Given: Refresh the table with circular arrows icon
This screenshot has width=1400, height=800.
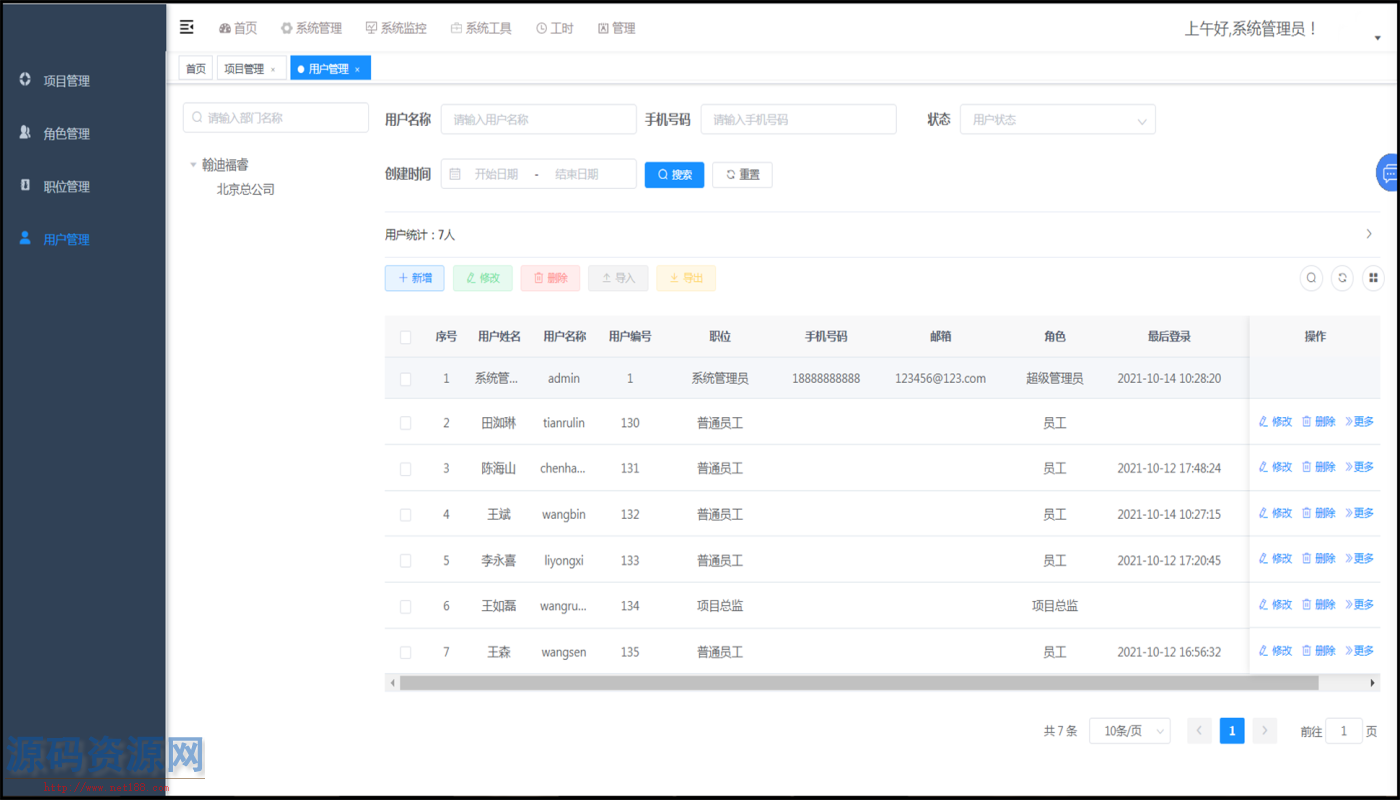Looking at the screenshot, I should point(1343,278).
